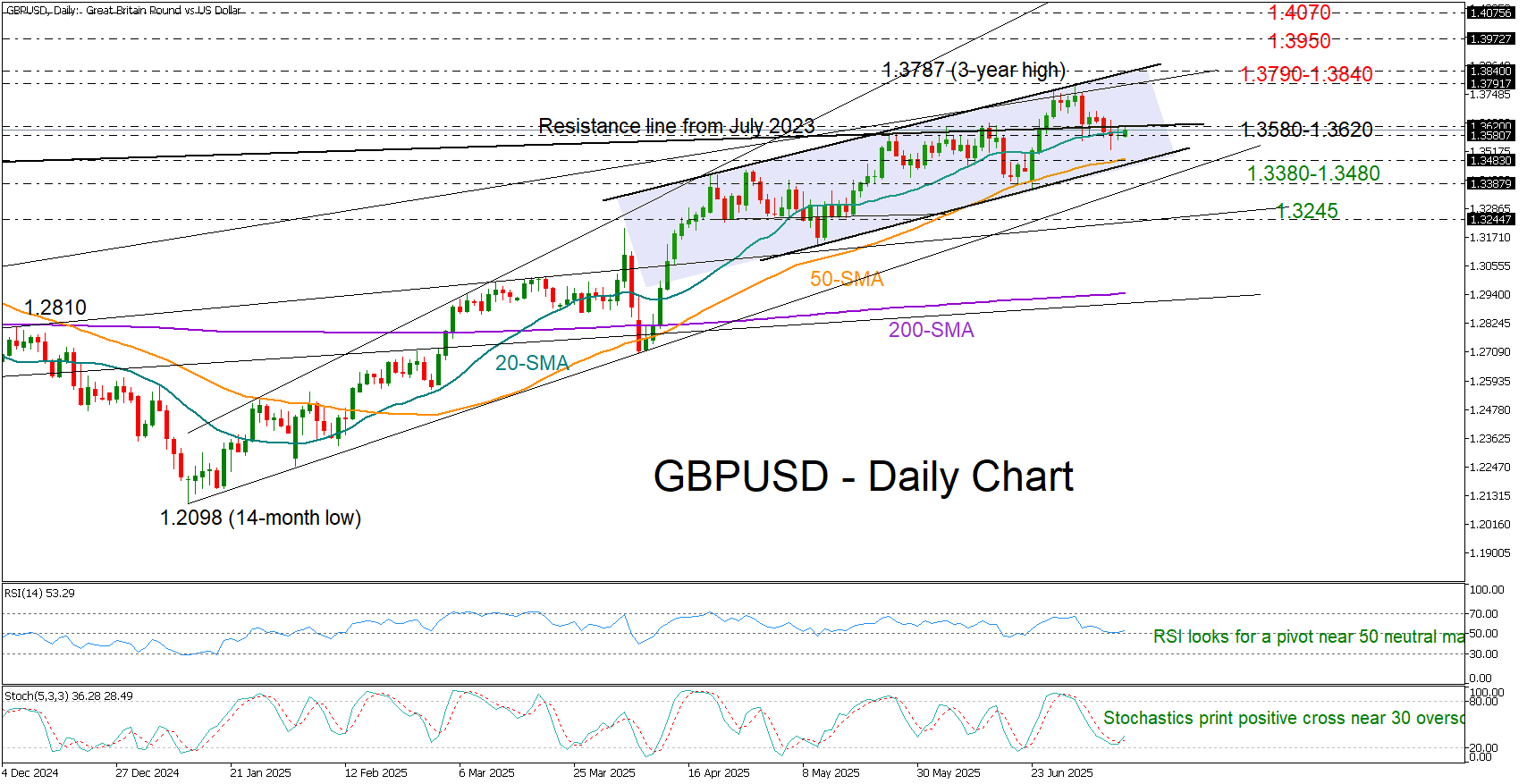Select the GBPUSD - Daily Chart heading

[863, 476]
